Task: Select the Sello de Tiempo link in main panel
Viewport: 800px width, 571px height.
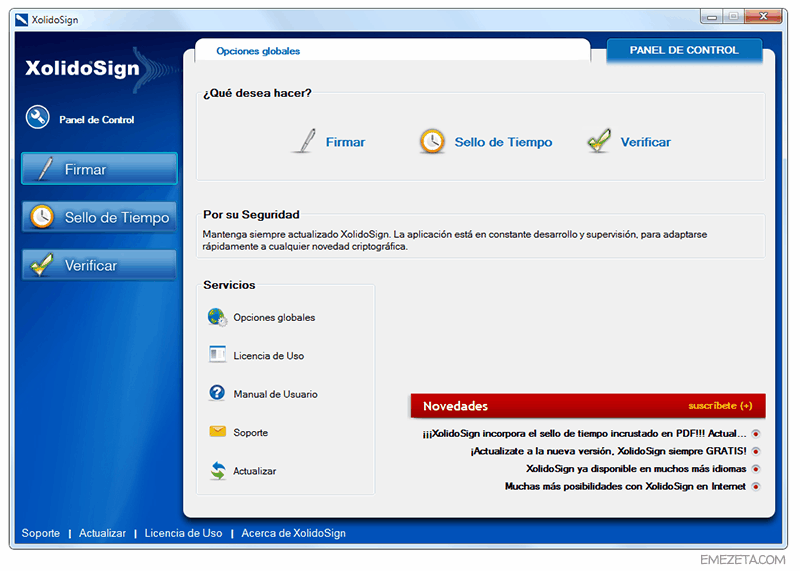Action: tap(503, 142)
